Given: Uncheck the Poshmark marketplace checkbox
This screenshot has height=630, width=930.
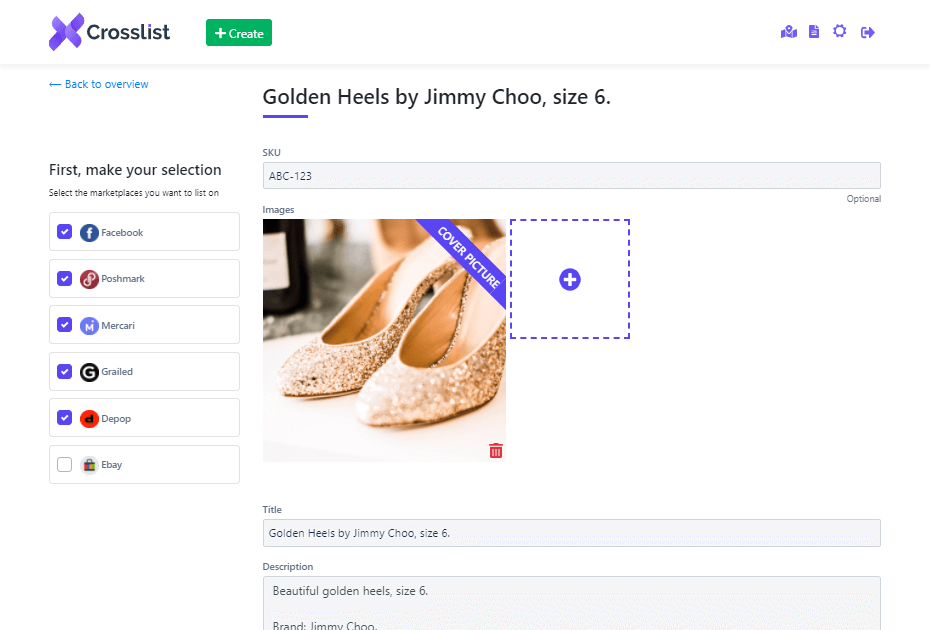Looking at the screenshot, I should (65, 278).
